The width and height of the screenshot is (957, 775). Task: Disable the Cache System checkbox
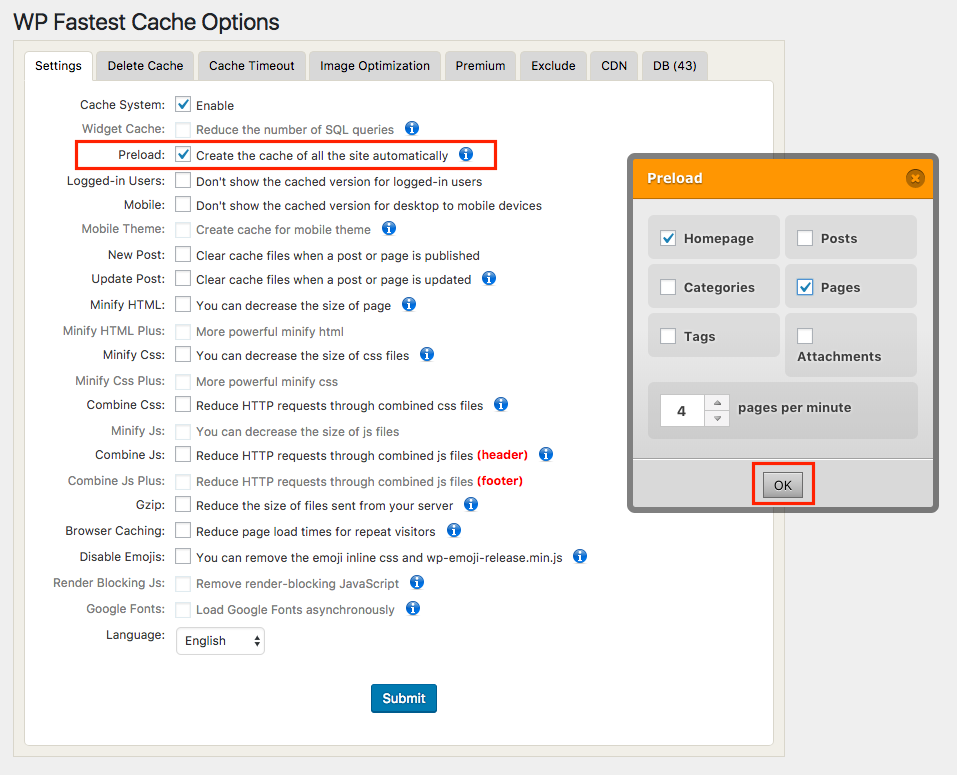tap(183, 104)
